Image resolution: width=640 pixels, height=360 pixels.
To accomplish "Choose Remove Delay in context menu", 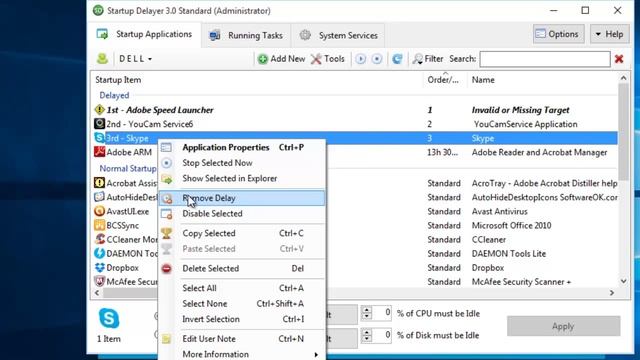I will pyautogui.click(x=242, y=198).
